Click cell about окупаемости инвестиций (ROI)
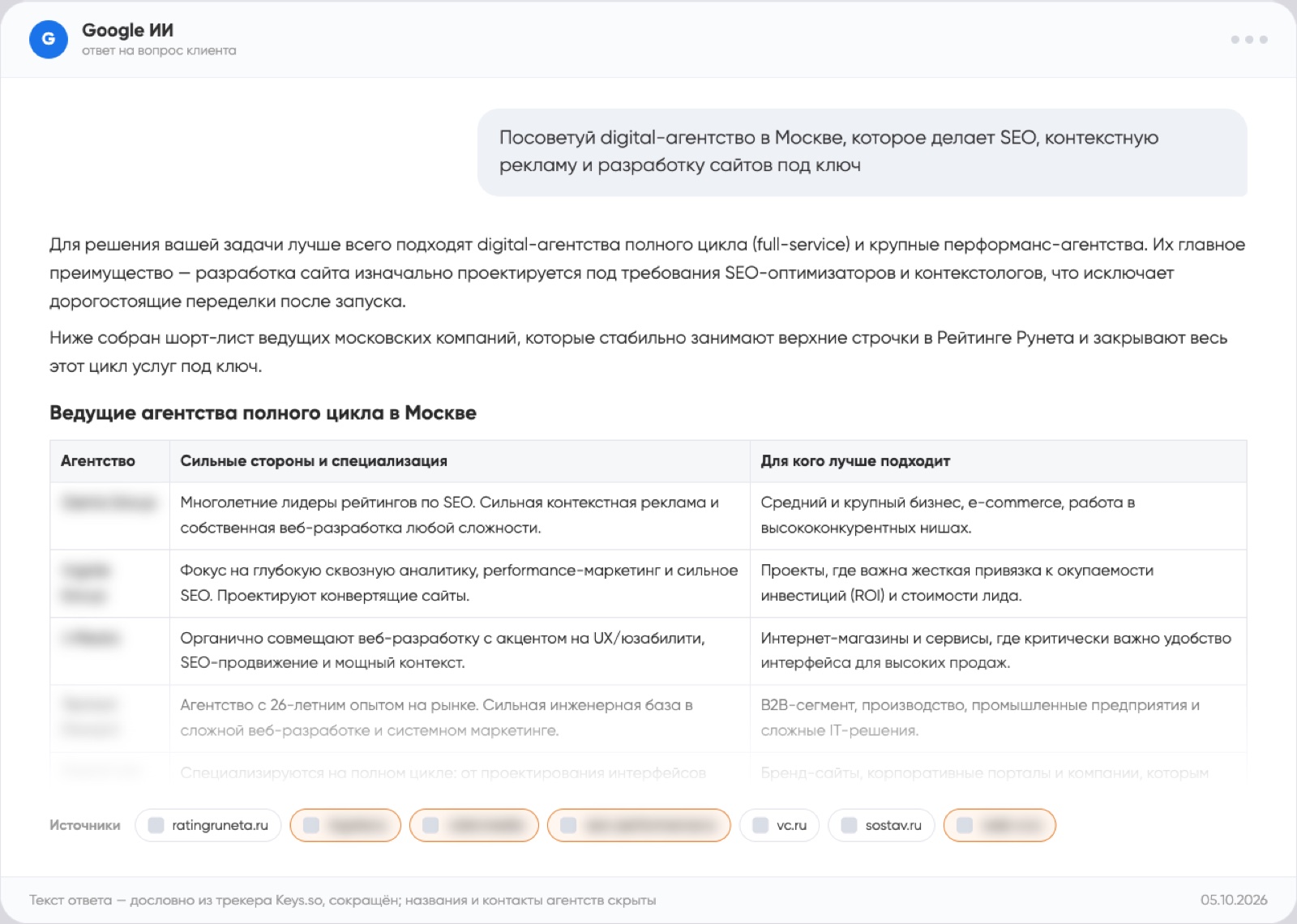1297x924 pixels. tap(998, 584)
